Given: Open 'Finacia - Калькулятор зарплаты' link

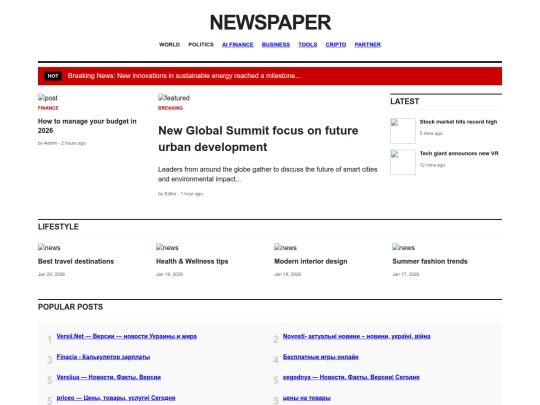Looking at the screenshot, I should point(103,357).
